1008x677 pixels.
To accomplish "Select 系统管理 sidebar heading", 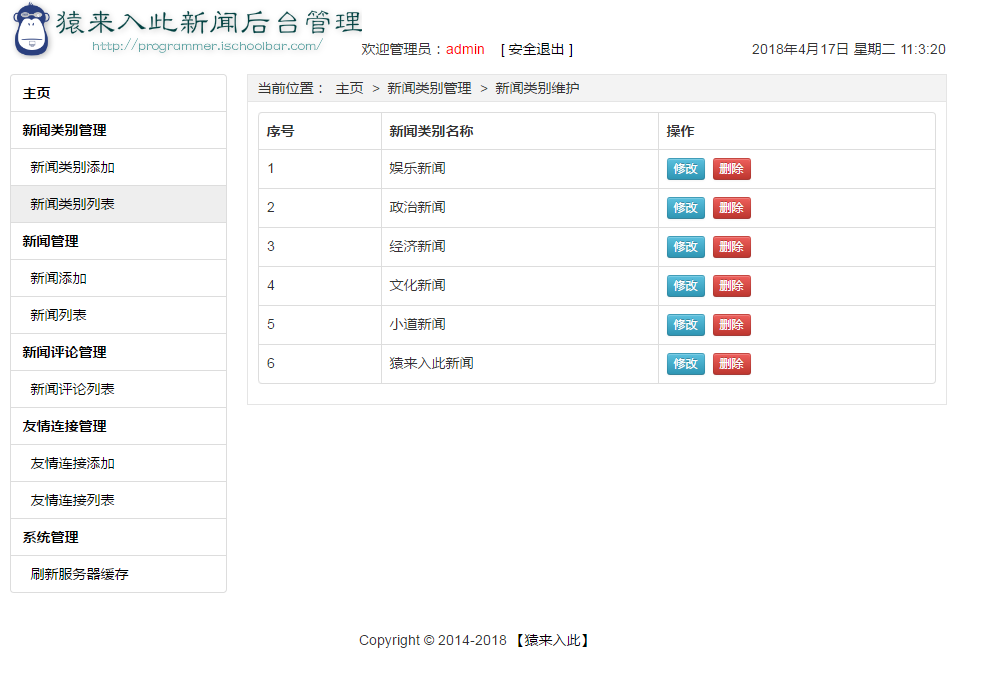I will 118,537.
